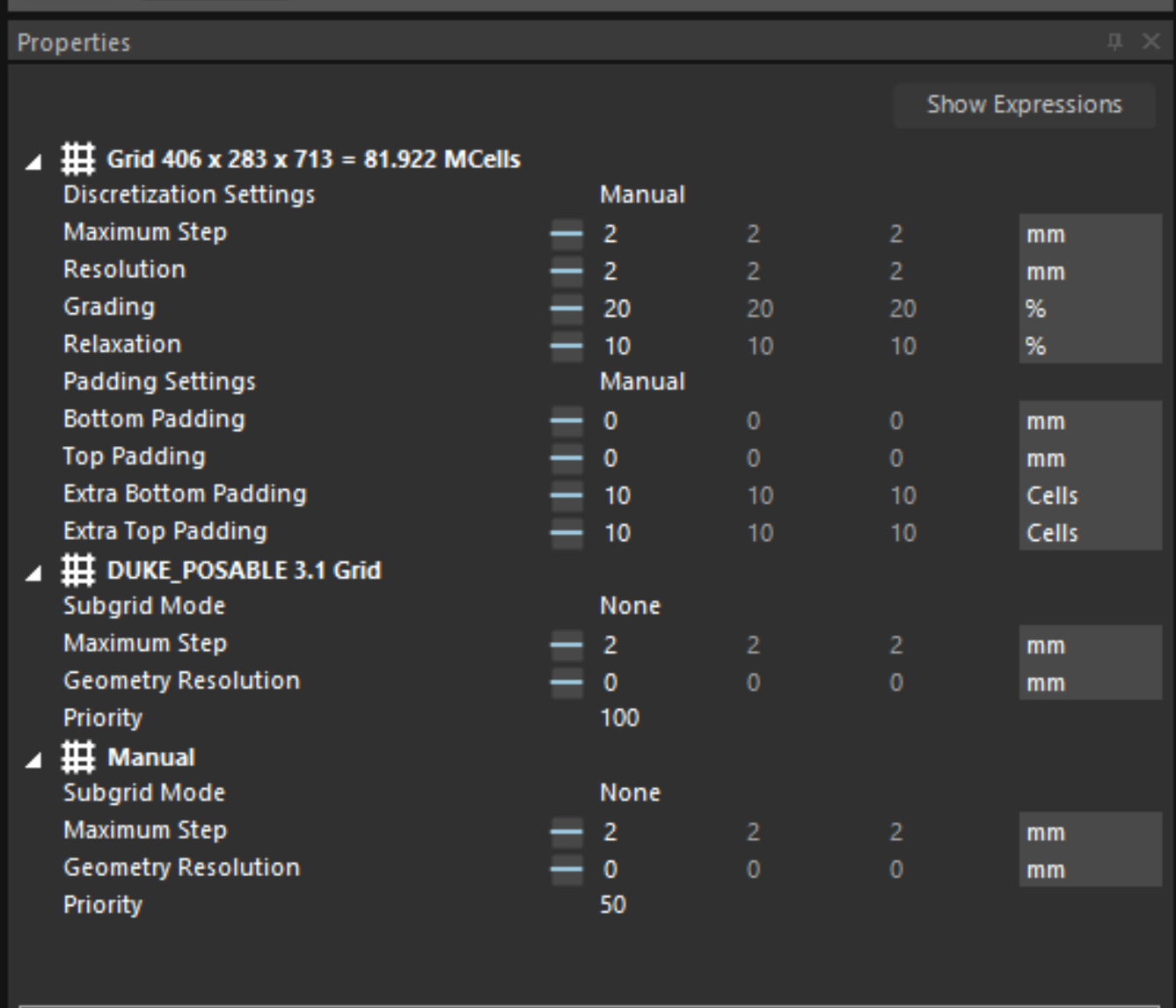Pin the Properties panel

click(x=1115, y=41)
